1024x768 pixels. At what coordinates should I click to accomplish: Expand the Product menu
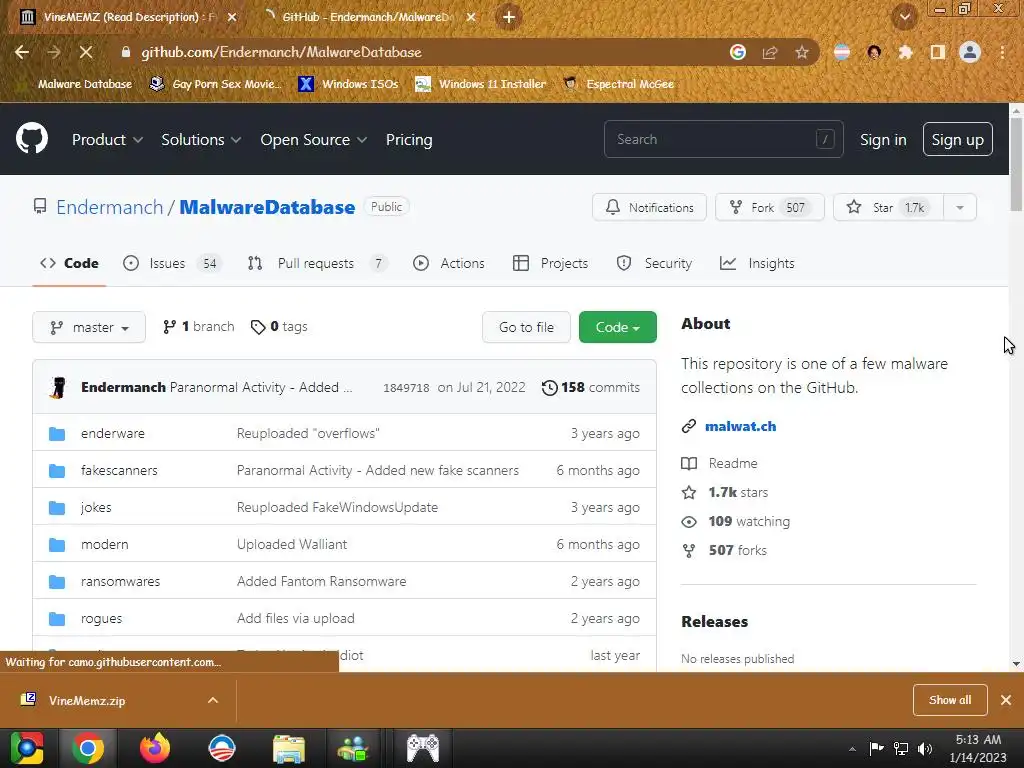tap(107, 139)
